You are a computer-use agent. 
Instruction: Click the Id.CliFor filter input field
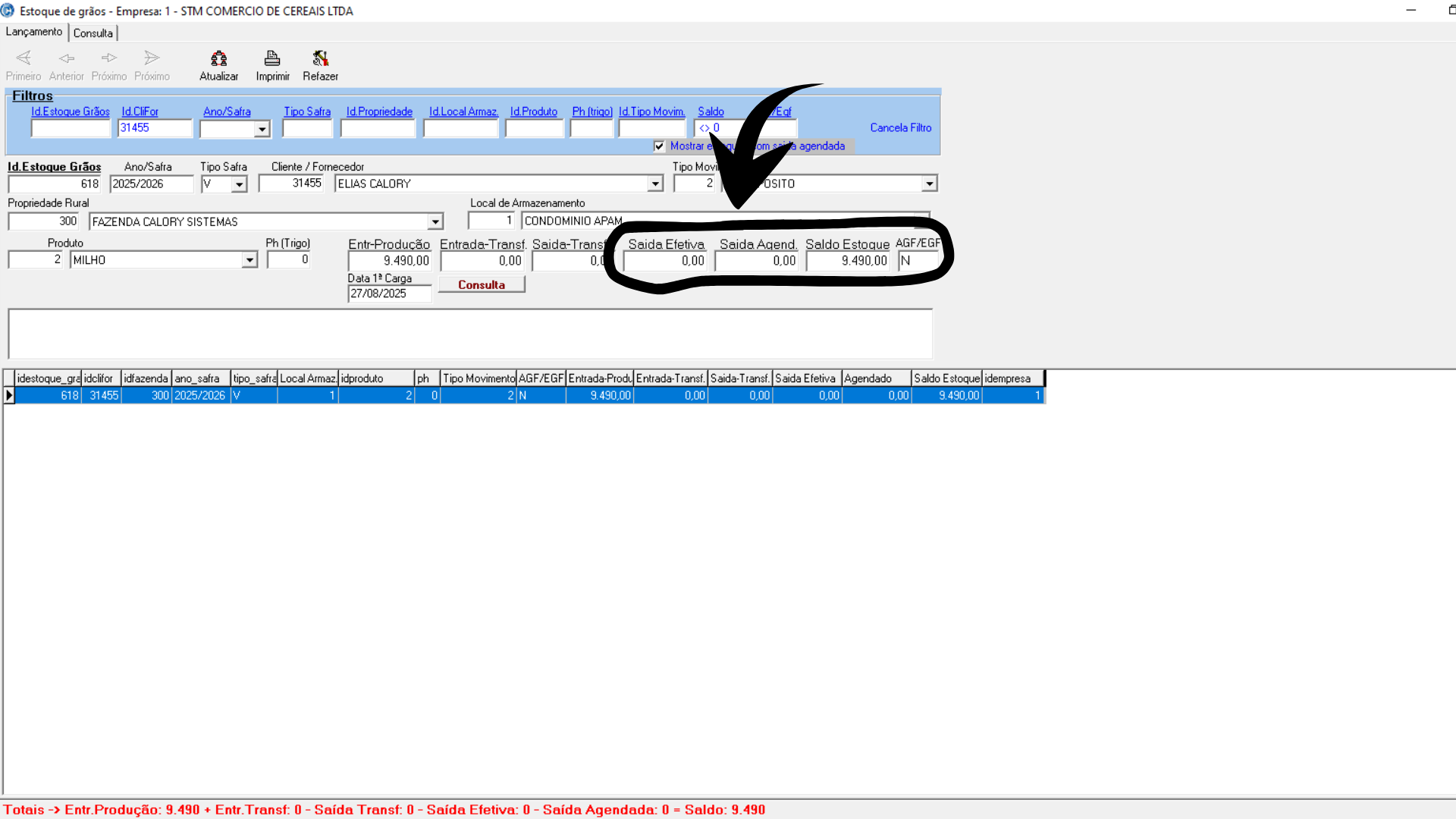[155, 128]
